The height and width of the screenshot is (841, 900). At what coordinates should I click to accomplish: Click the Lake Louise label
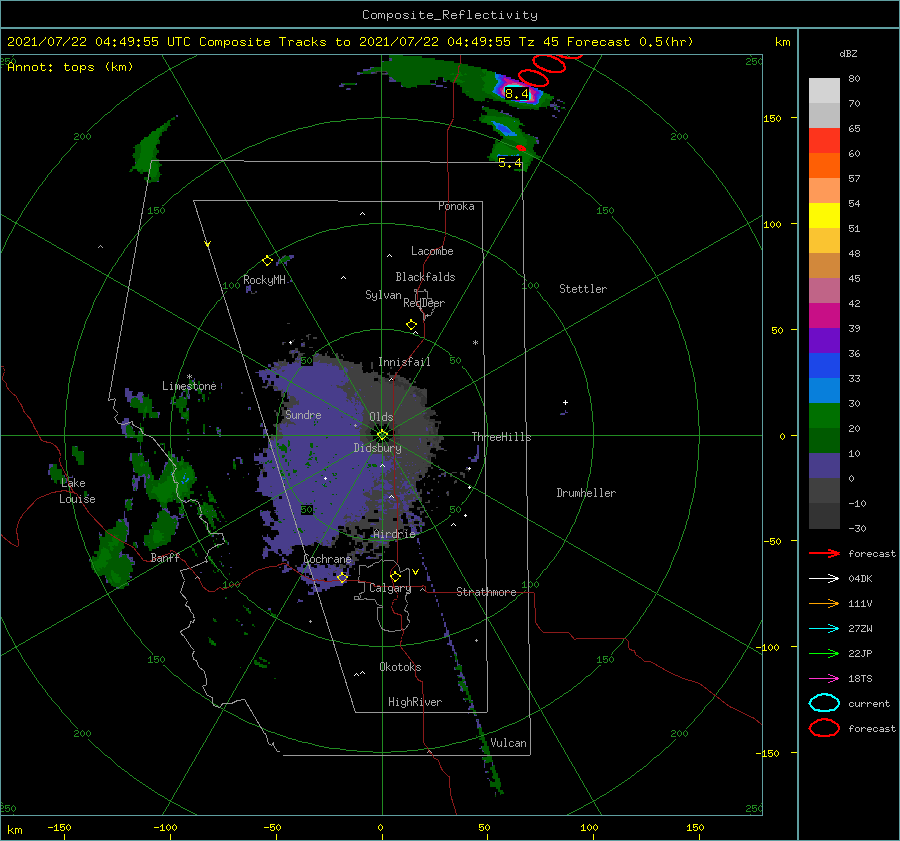[77, 491]
